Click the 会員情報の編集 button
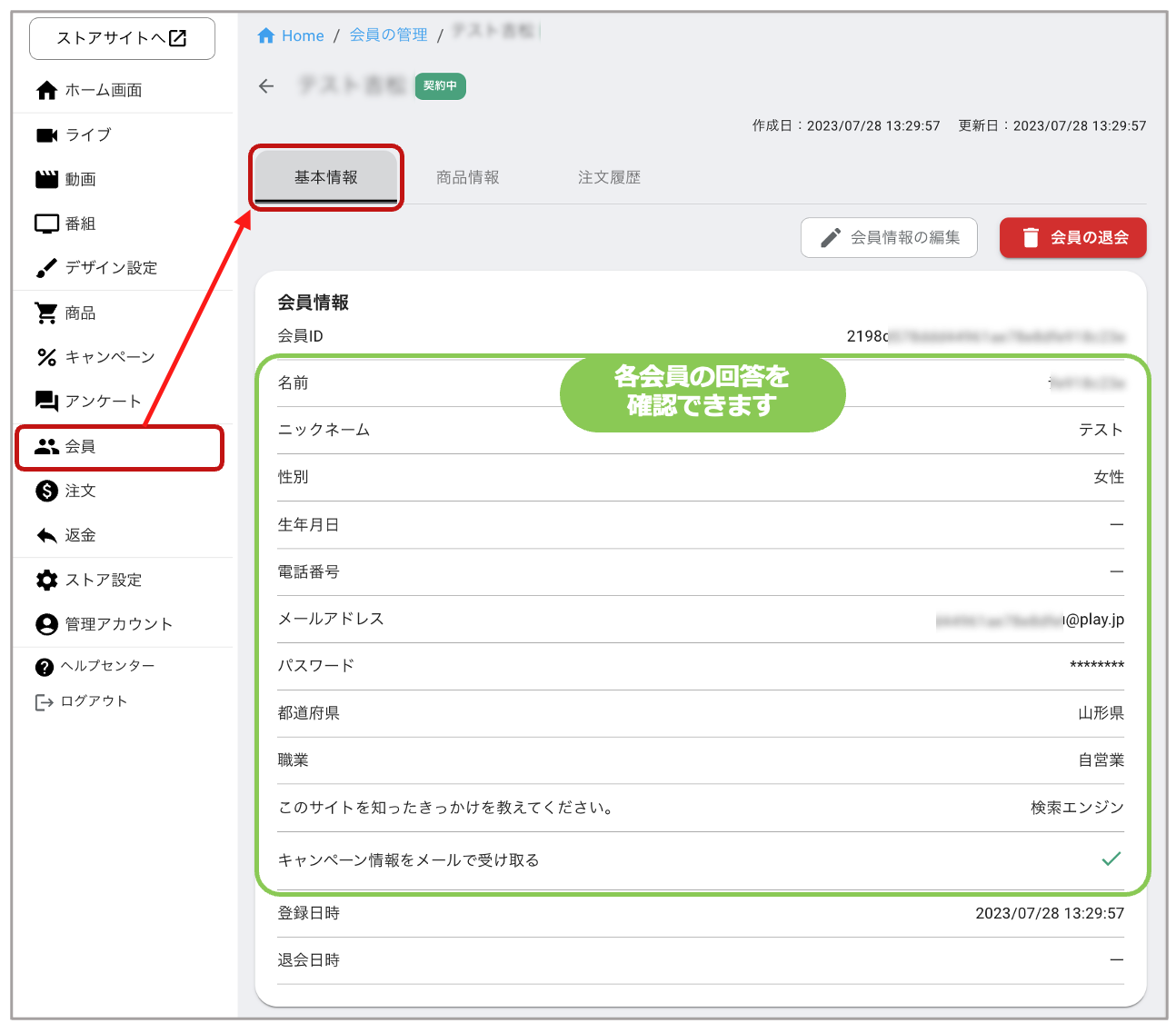The height and width of the screenshot is (1023, 1176). coord(889,238)
